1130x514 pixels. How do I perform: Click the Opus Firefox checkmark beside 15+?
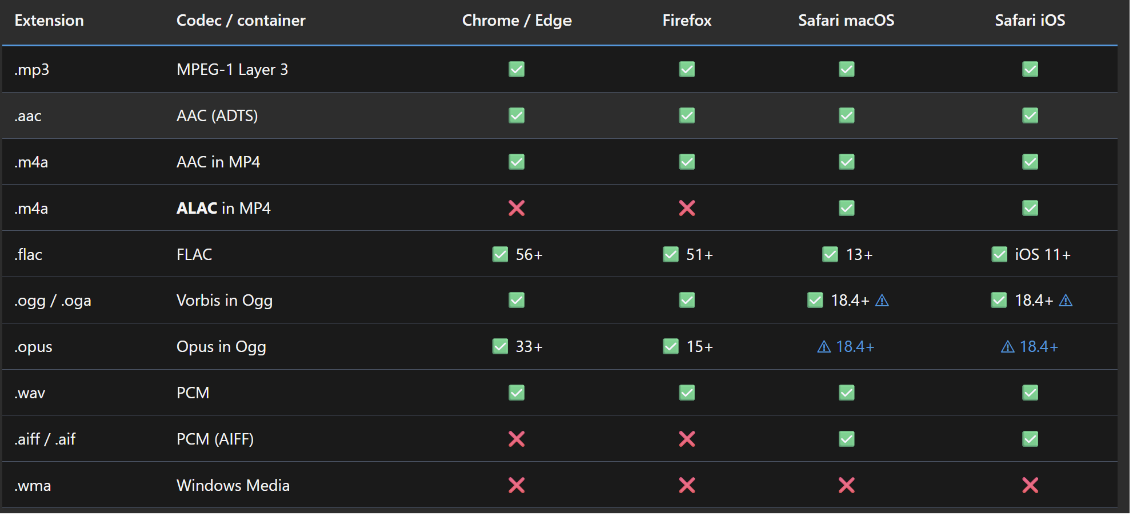coord(670,347)
